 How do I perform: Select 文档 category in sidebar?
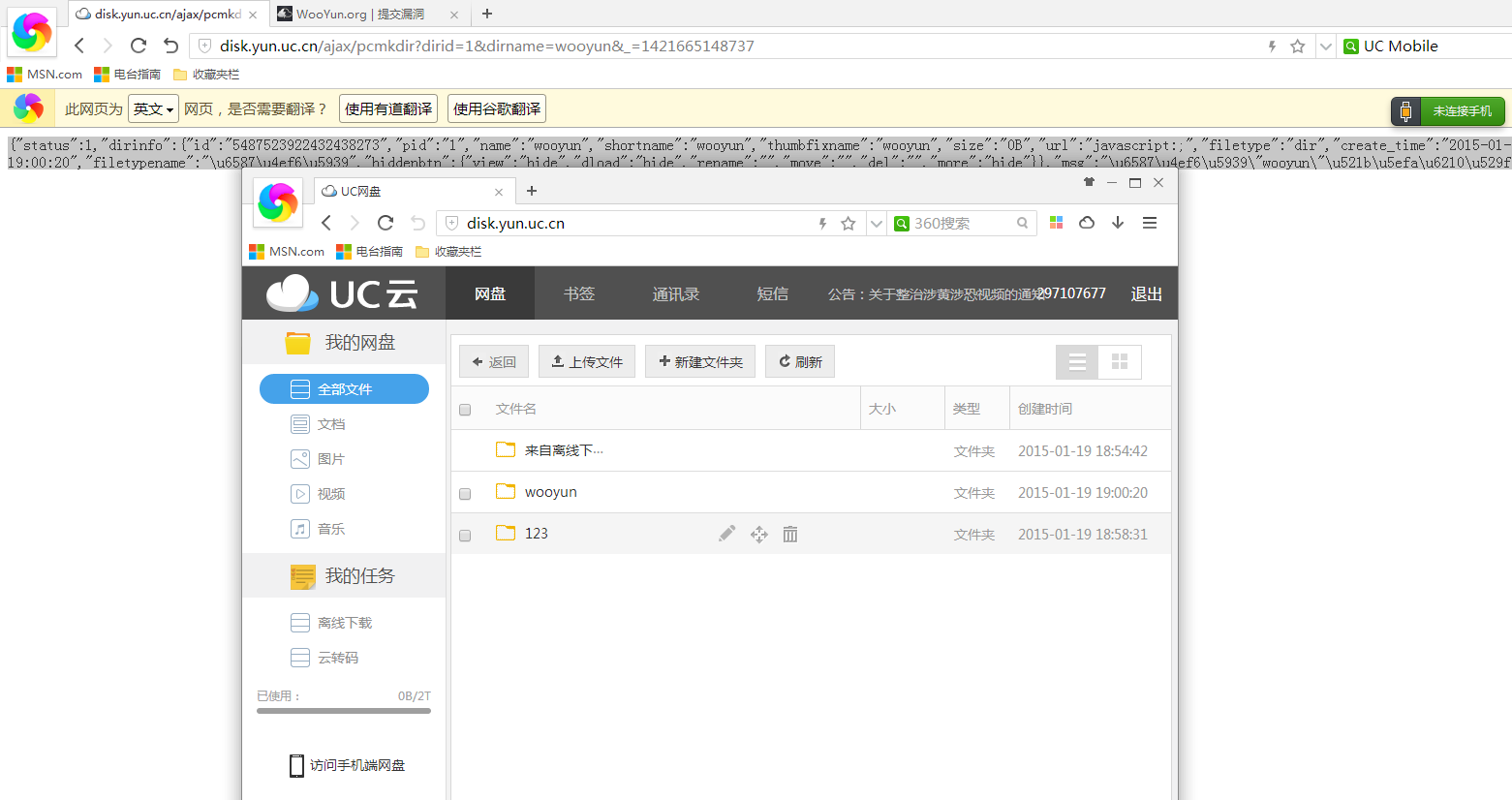tap(318, 424)
